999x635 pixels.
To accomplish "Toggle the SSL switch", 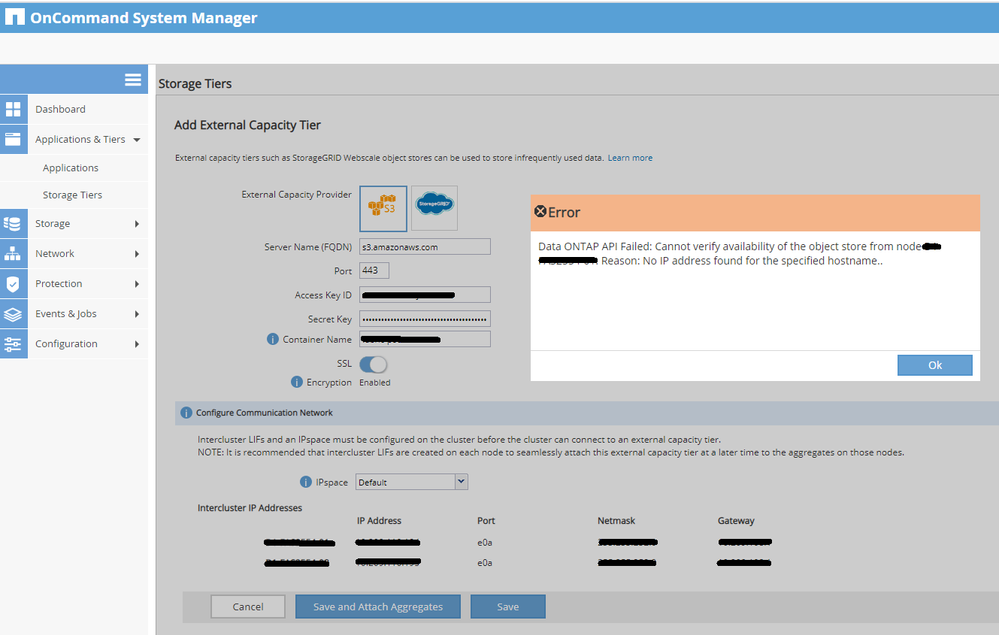I will 373,364.
